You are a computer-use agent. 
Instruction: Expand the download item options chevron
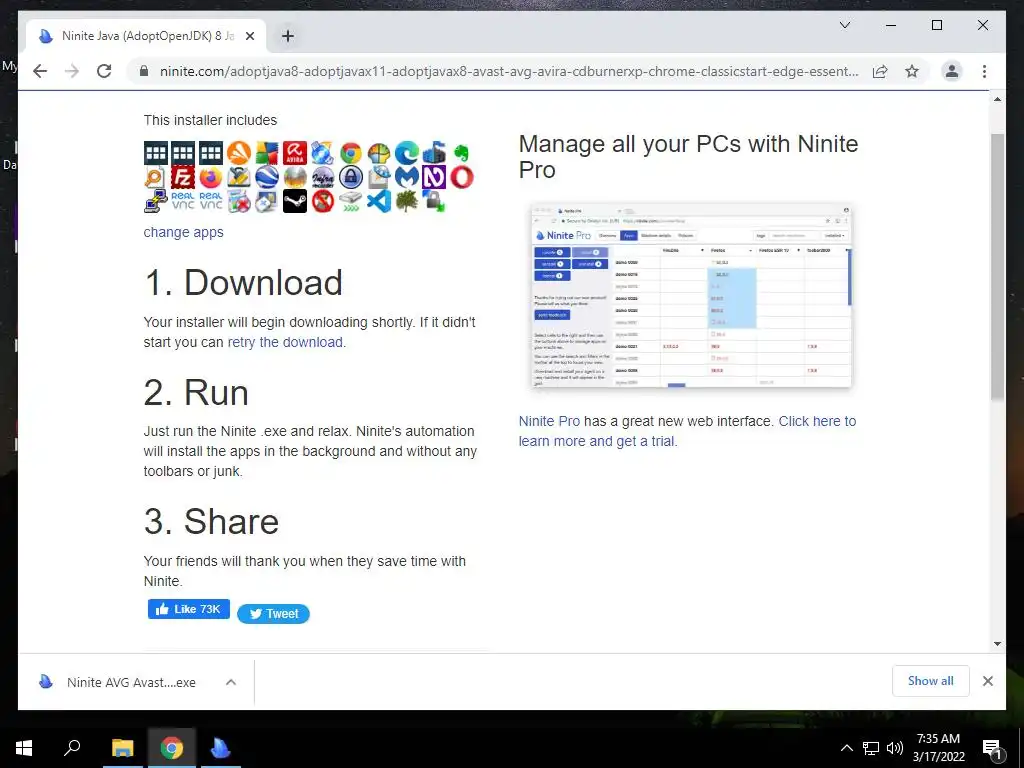click(231, 682)
